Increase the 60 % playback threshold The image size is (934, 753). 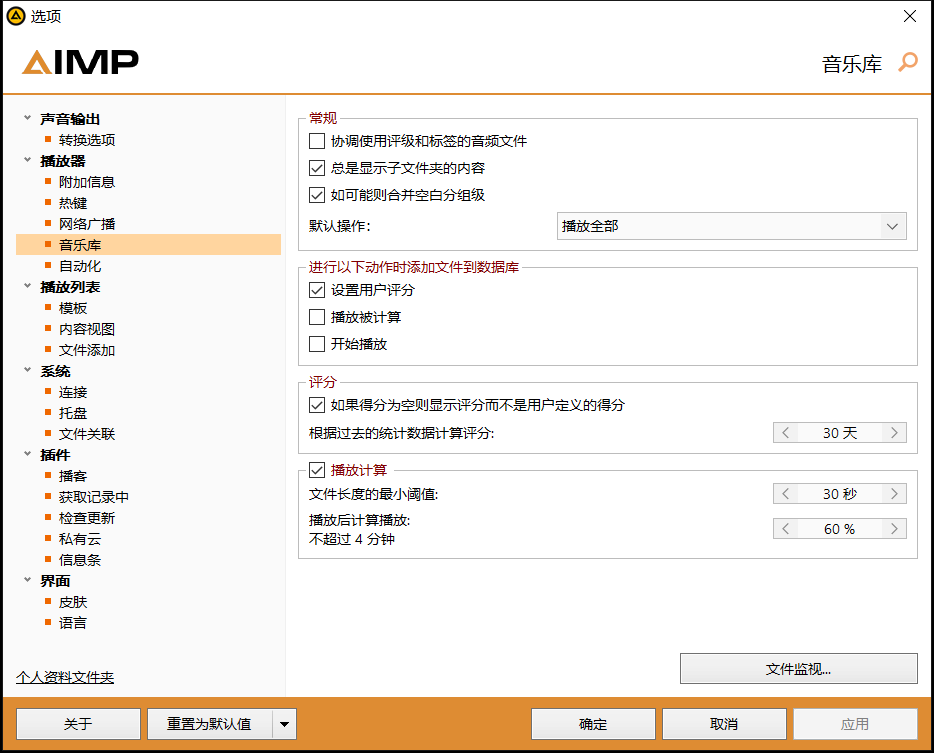click(x=894, y=528)
